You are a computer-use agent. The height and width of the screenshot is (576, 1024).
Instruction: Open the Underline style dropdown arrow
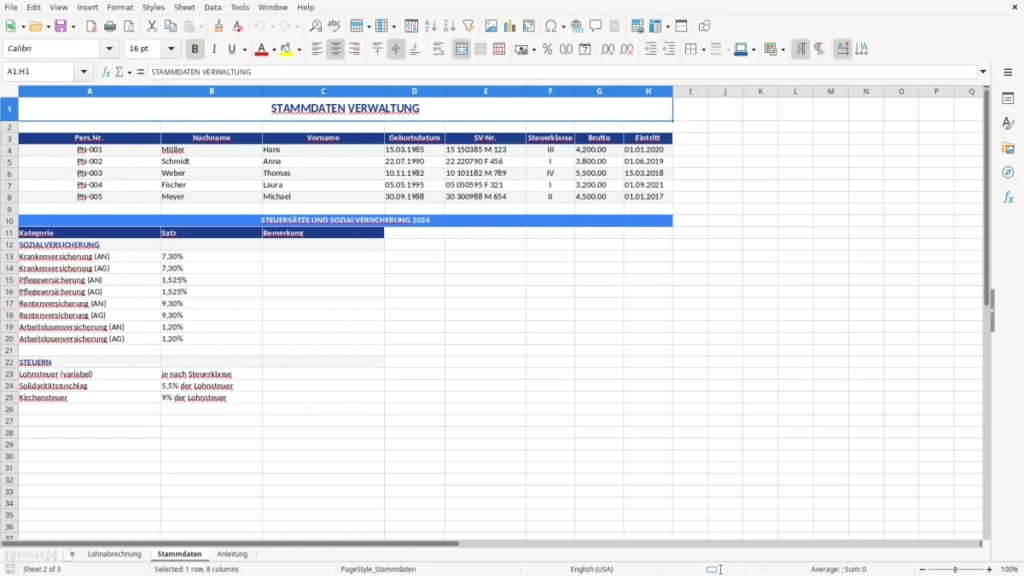tap(244, 50)
